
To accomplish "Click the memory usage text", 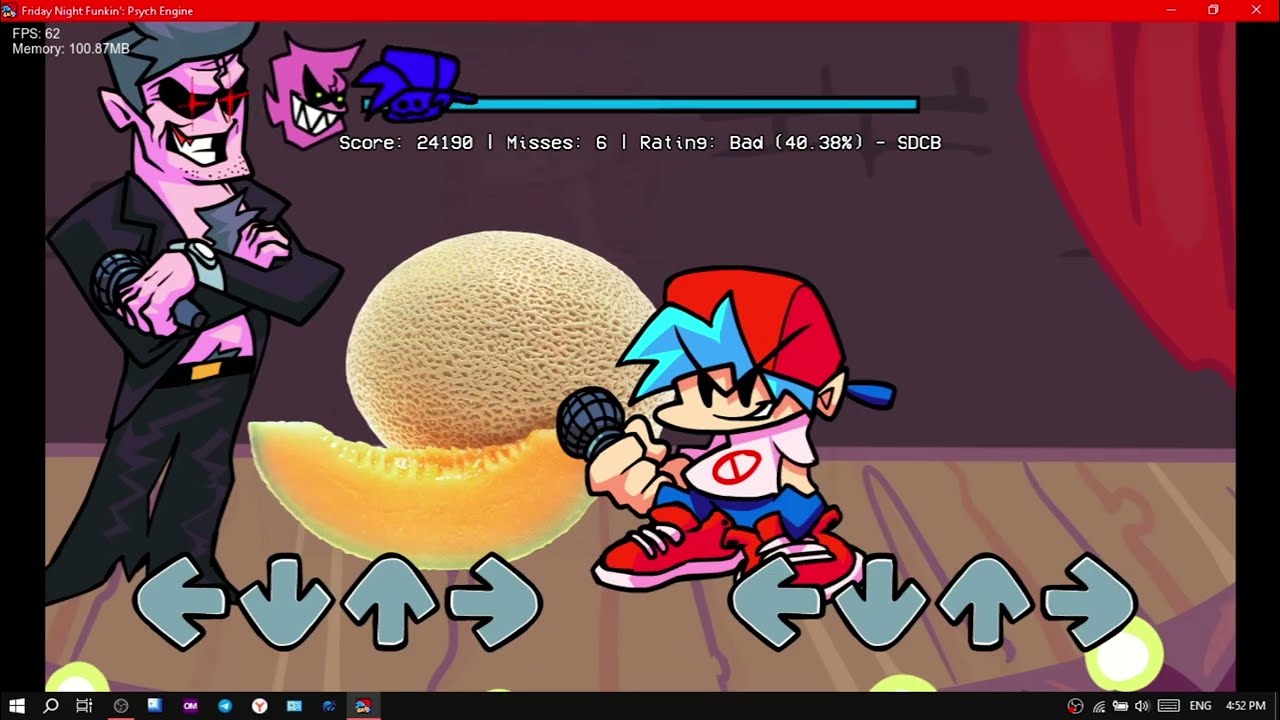I will coord(71,49).
